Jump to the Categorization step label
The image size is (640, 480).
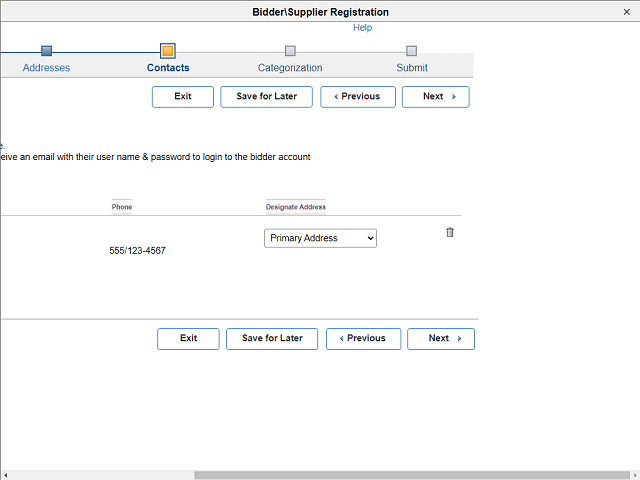pos(290,68)
